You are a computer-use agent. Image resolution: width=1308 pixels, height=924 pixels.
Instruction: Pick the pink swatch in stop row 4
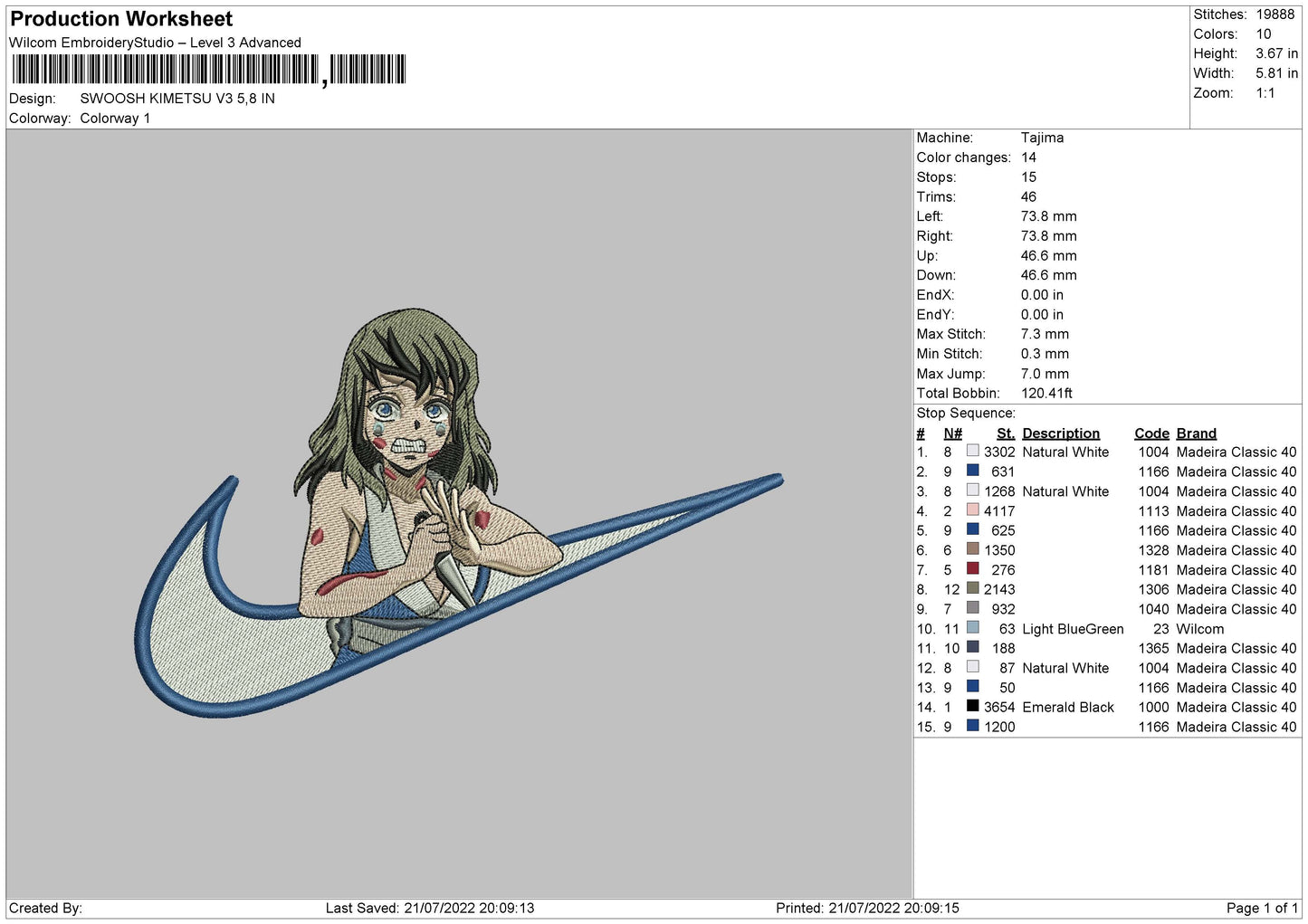coord(972,510)
